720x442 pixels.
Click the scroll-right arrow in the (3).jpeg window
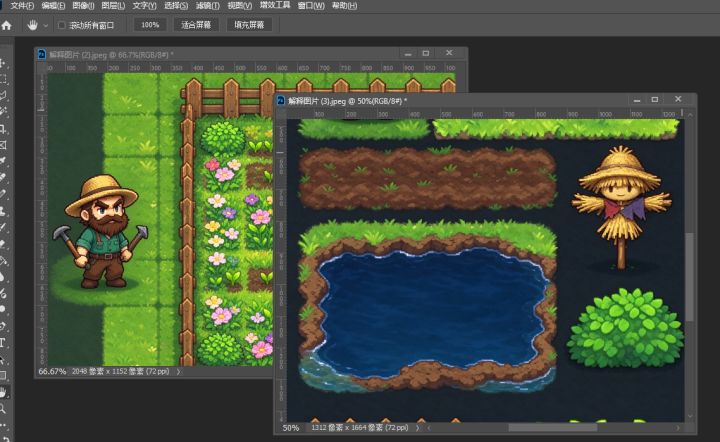[678, 428]
